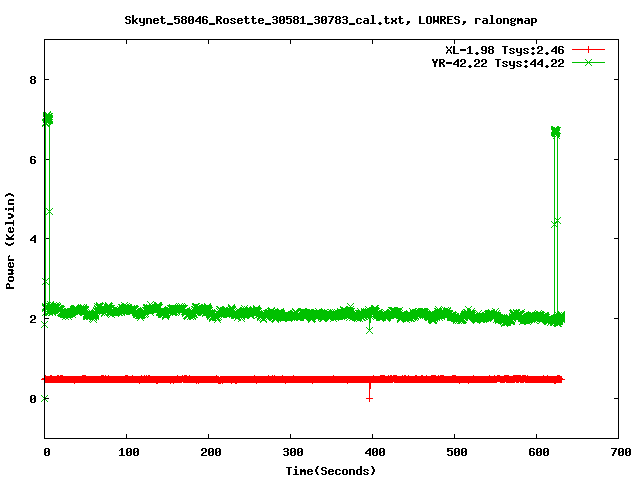Click the x-axis tick label 300
Image resolution: width=640 pixels, height=480 pixels.
[293, 452]
